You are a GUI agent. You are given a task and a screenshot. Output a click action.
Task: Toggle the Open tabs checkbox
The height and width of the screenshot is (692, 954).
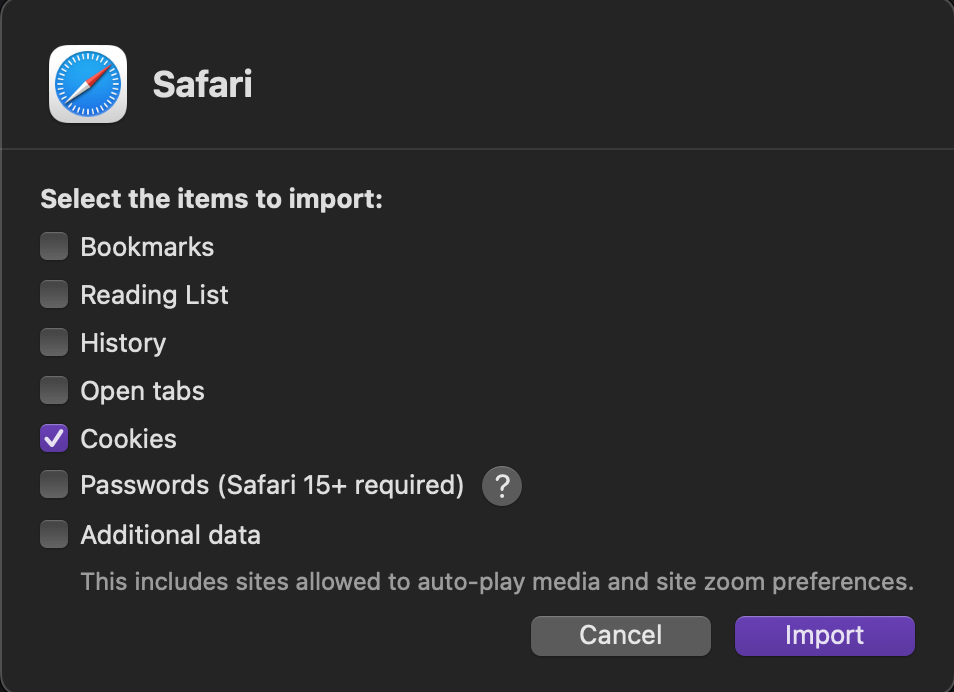click(x=54, y=390)
